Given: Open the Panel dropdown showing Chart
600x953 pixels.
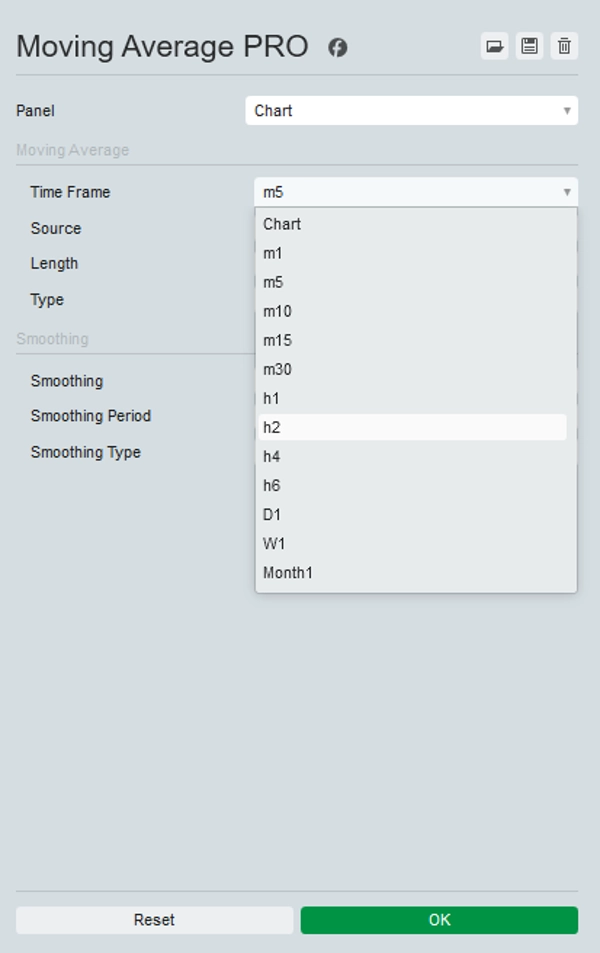Looking at the screenshot, I should click(x=411, y=111).
